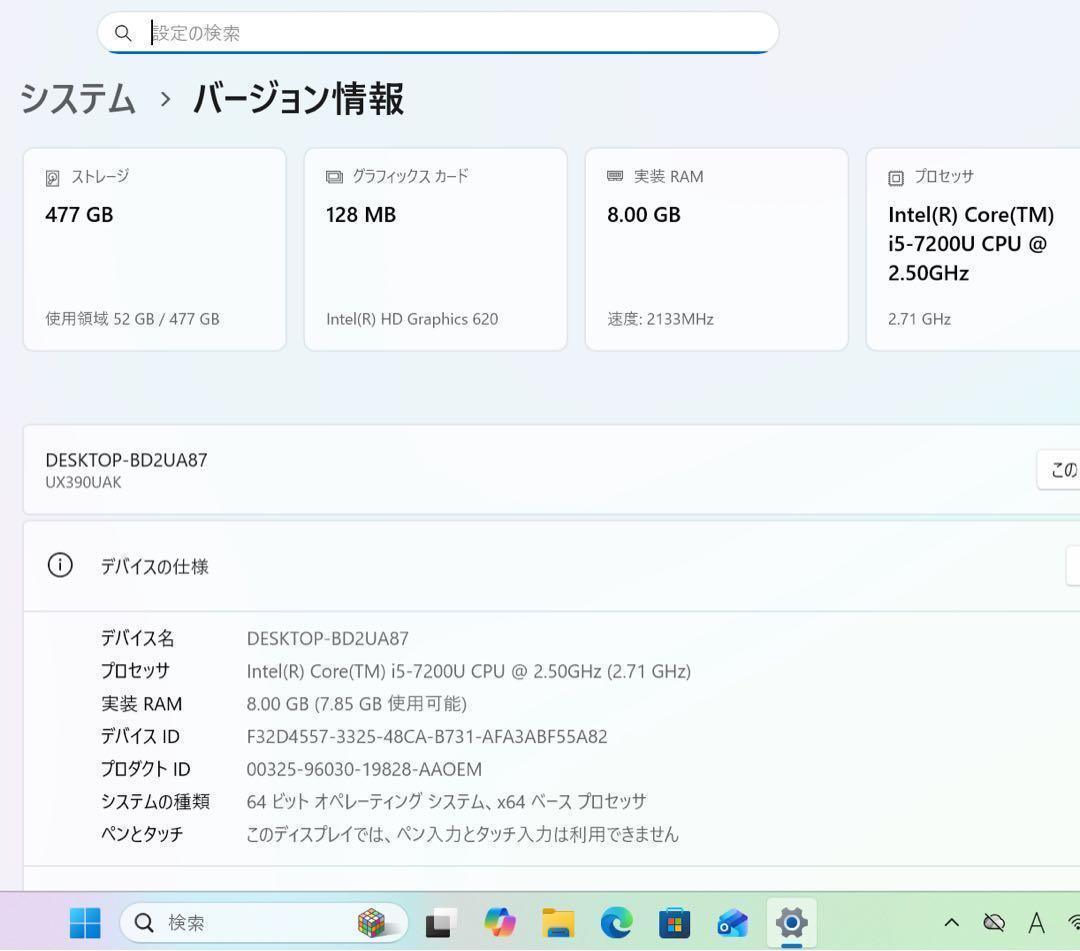
Task: Click the rename PC button next to DESKTOP-BD2UA87
Action: 1063,469
